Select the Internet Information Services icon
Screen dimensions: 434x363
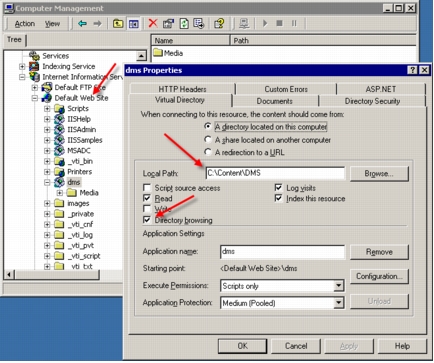pyautogui.click(x=34, y=77)
